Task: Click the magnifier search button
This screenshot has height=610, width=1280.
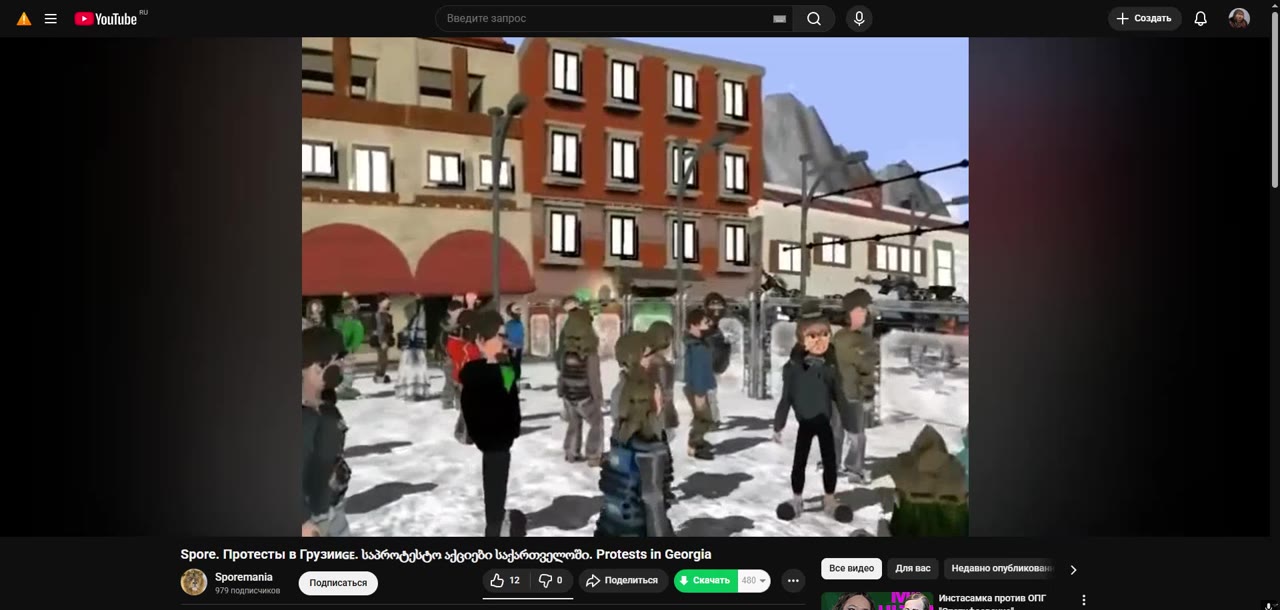Action: 814,19
